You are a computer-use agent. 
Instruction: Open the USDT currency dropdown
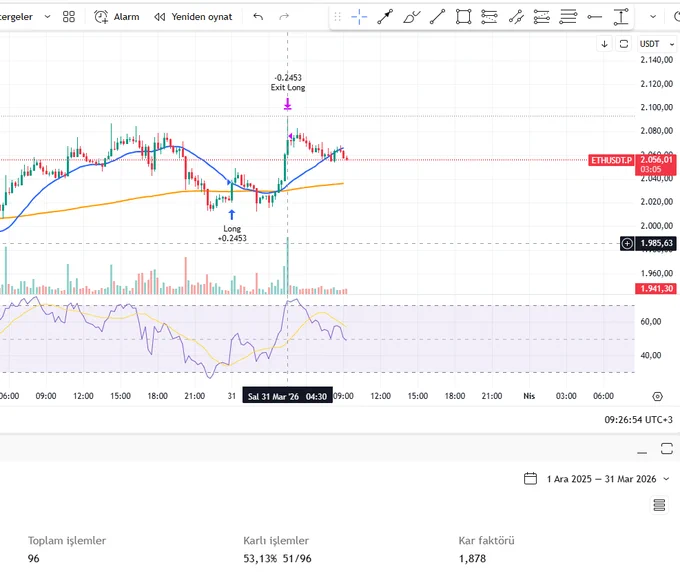pyautogui.click(x=657, y=44)
